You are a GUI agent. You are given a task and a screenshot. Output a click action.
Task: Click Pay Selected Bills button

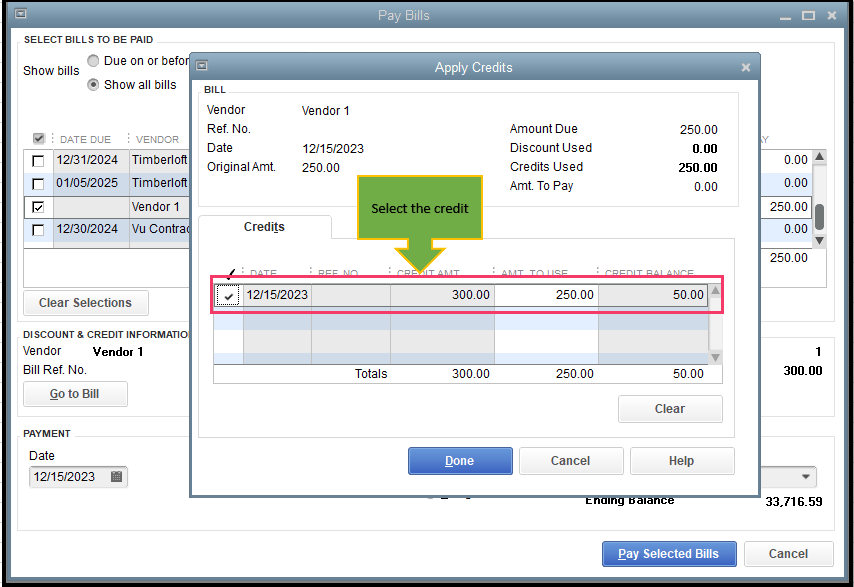pos(669,554)
